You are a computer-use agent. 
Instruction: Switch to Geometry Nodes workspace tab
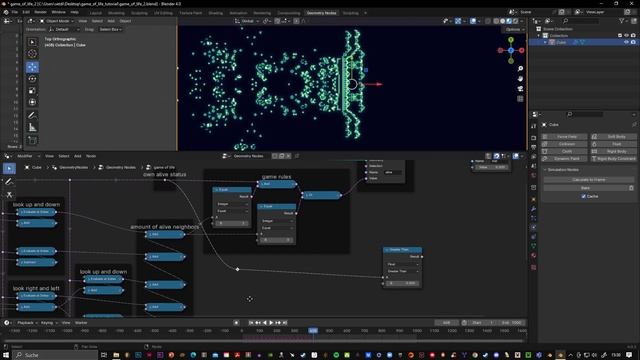point(322,13)
